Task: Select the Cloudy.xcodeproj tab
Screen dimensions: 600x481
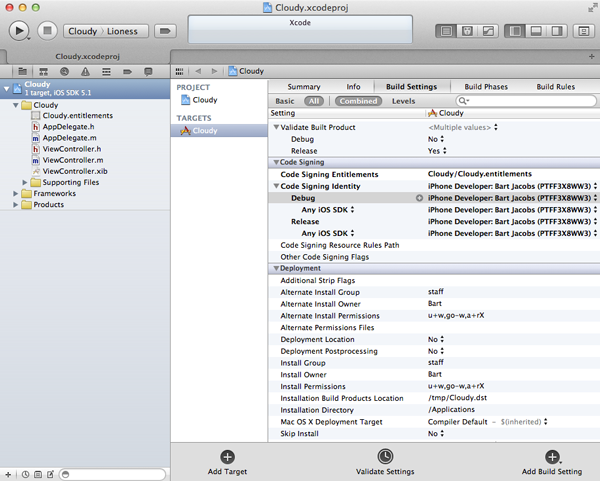Action: pyautogui.click(x=87, y=57)
